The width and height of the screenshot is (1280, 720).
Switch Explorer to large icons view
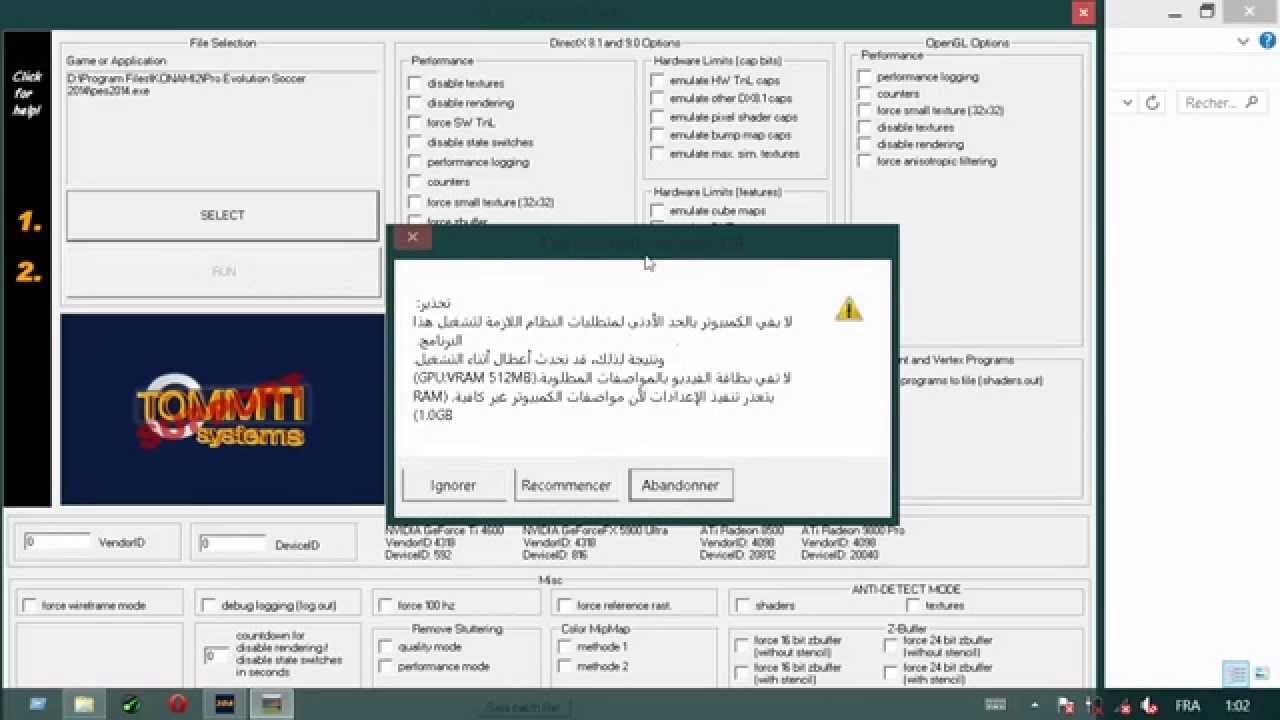pyautogui.click(x=1261, y=674)
